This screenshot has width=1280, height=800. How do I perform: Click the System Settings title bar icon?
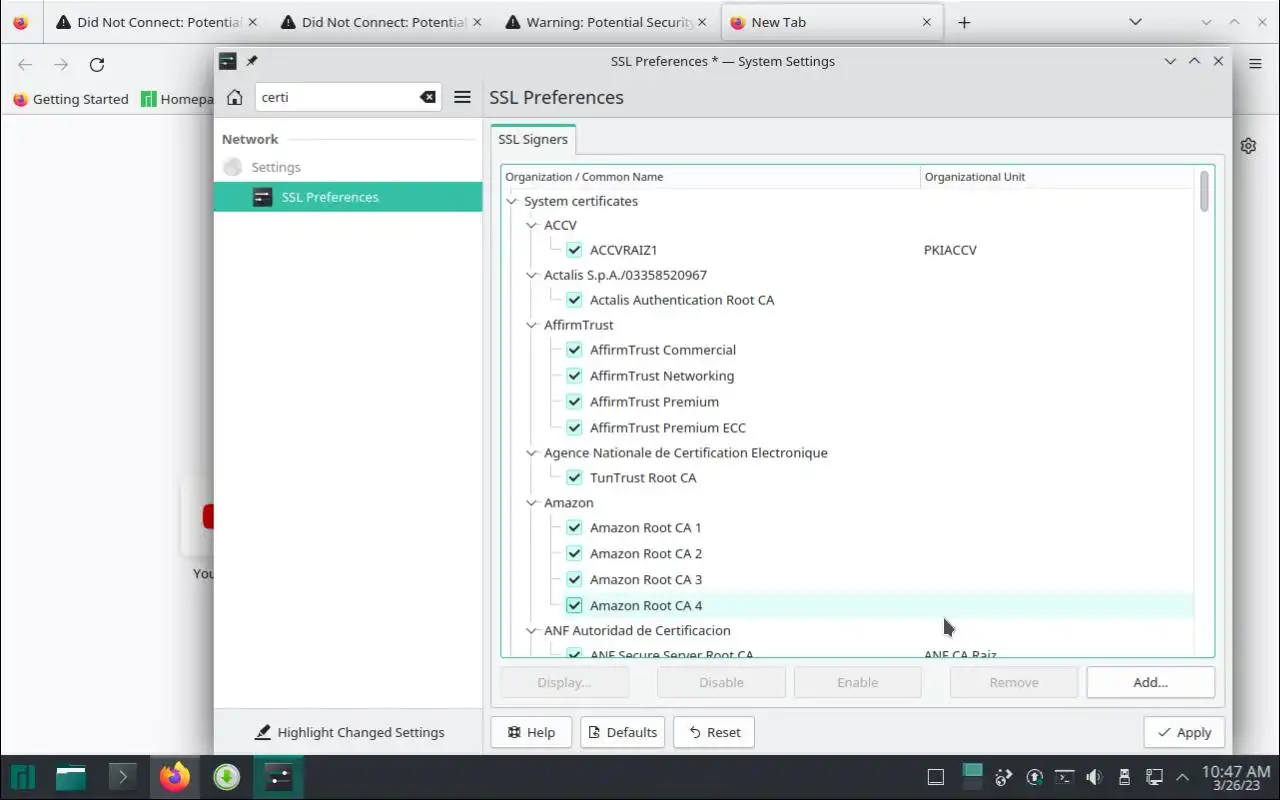[228, 61]
